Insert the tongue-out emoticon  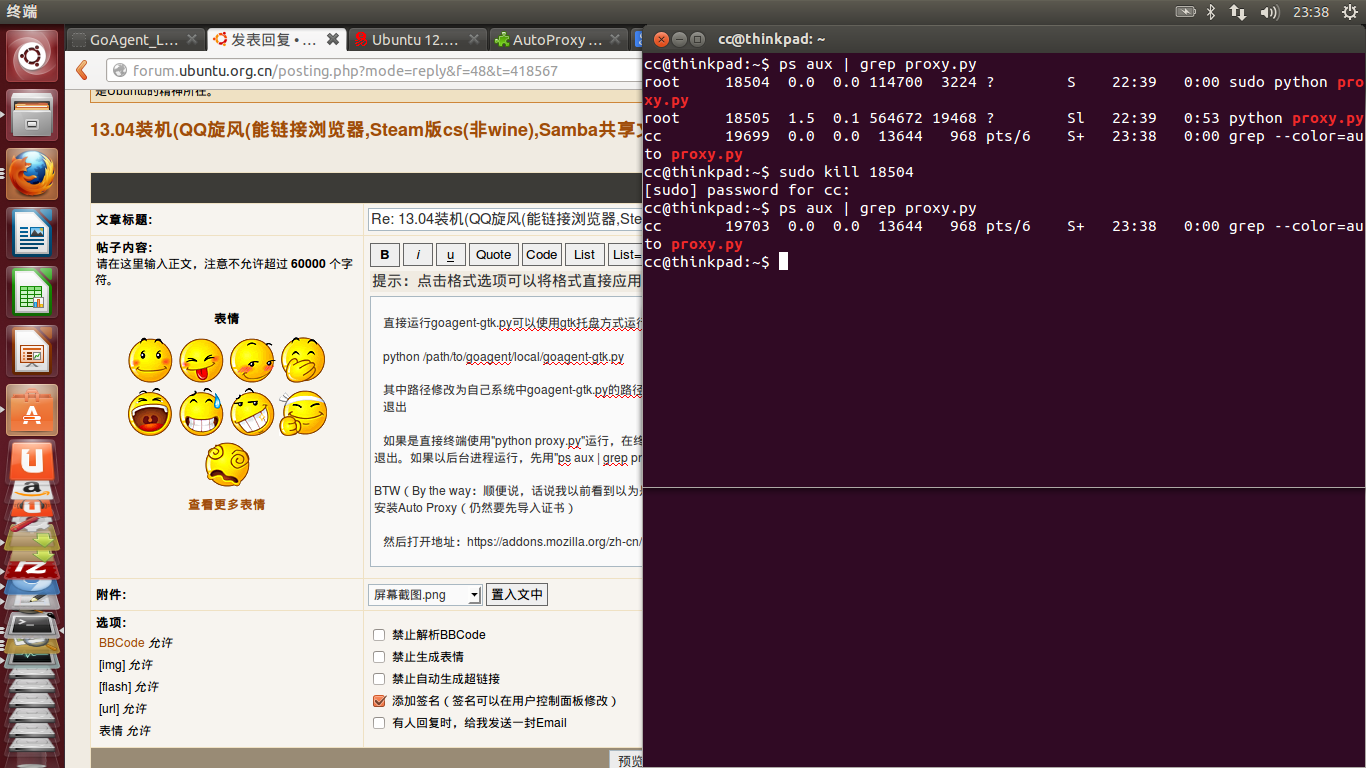click(x=201, y=360)
